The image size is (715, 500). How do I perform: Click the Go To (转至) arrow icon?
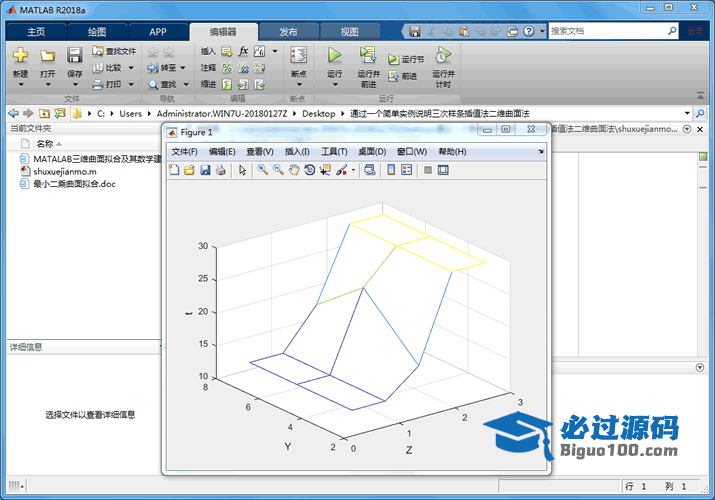tap(152, 68)
